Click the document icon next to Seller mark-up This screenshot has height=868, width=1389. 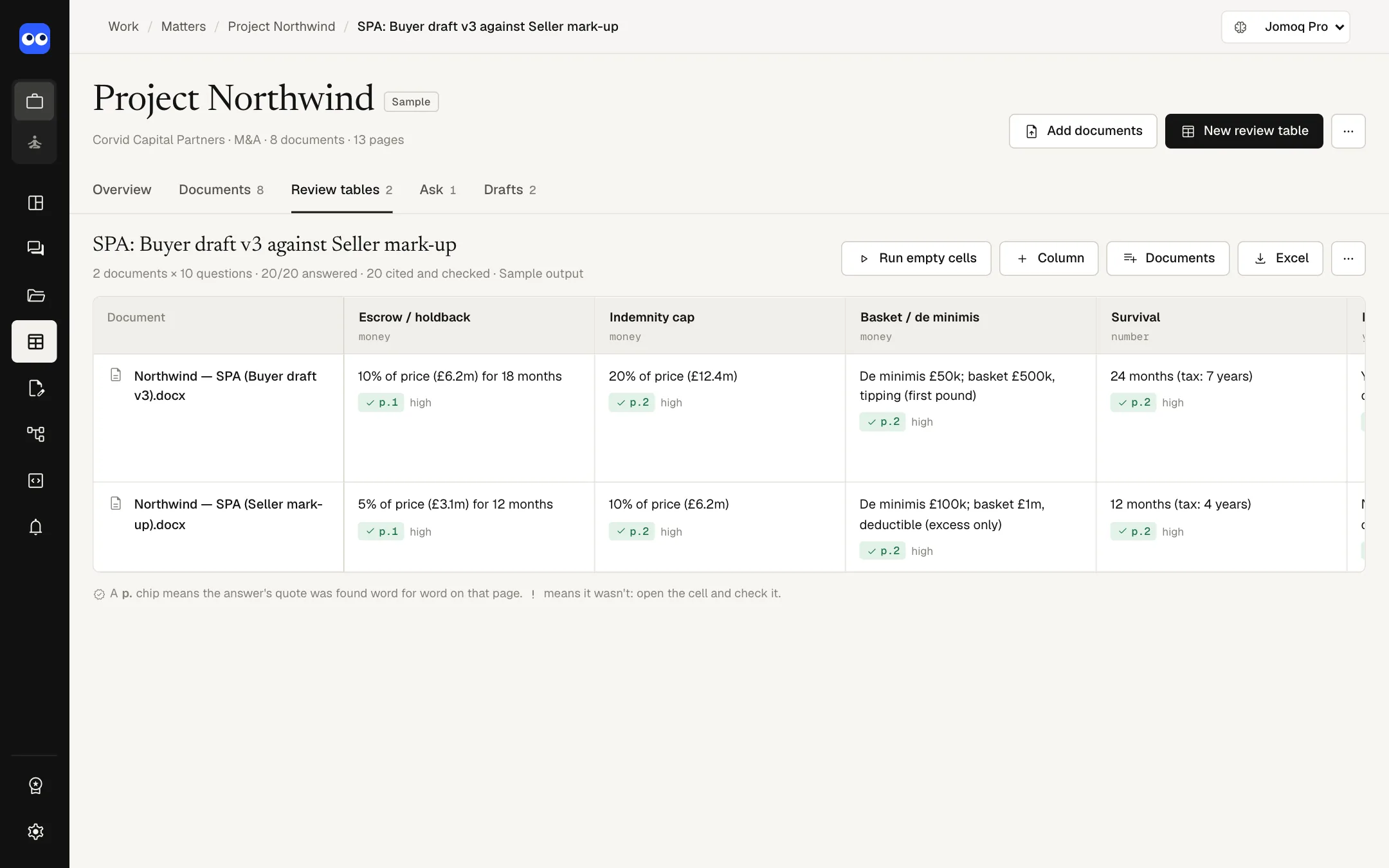[x=116, y=503]
